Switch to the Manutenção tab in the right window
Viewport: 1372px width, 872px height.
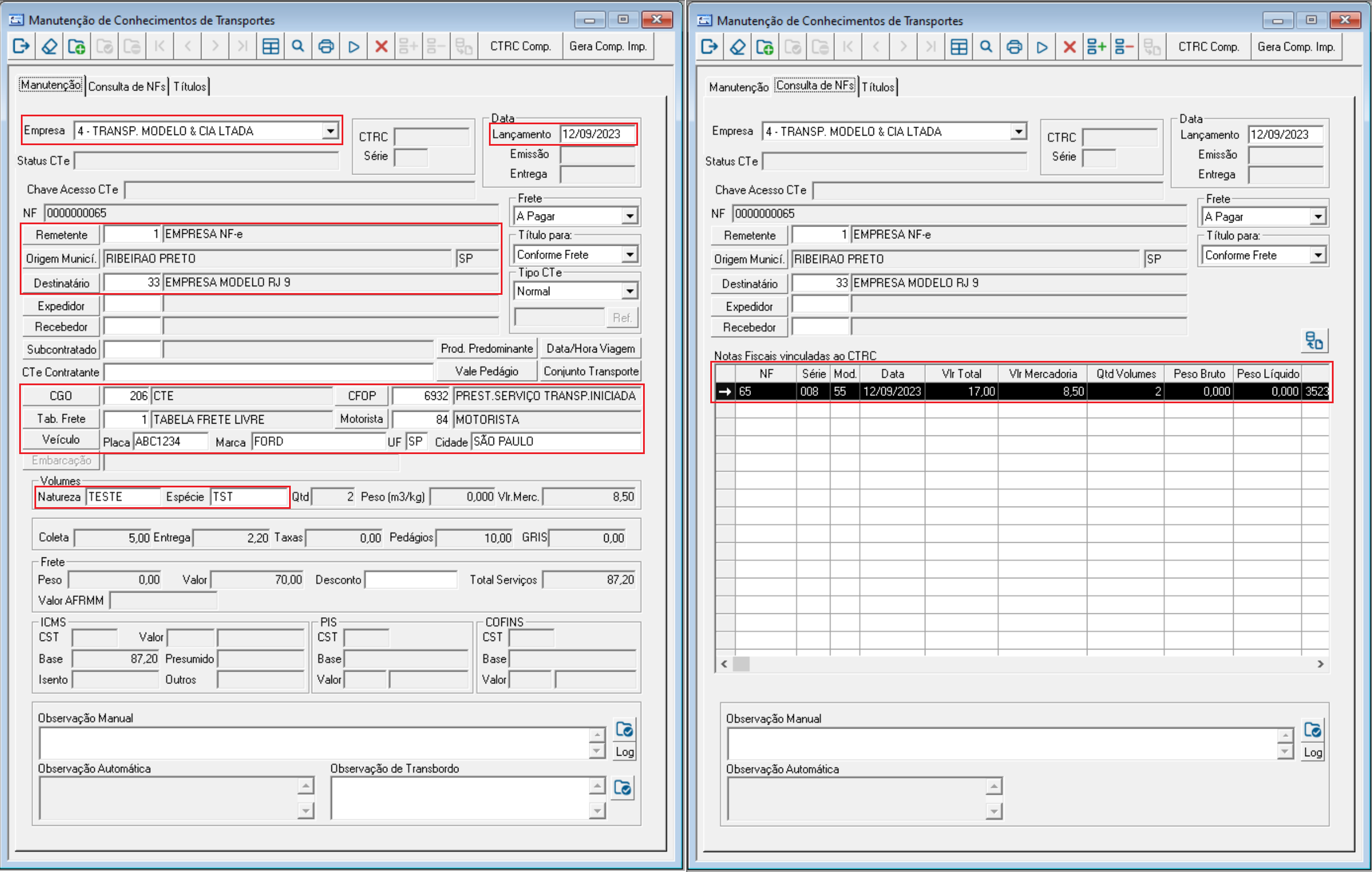739,87
